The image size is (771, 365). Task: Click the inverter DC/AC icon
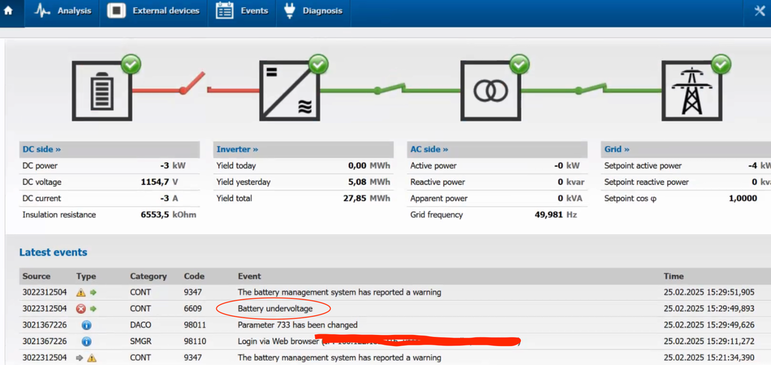[x=290, y=91]
